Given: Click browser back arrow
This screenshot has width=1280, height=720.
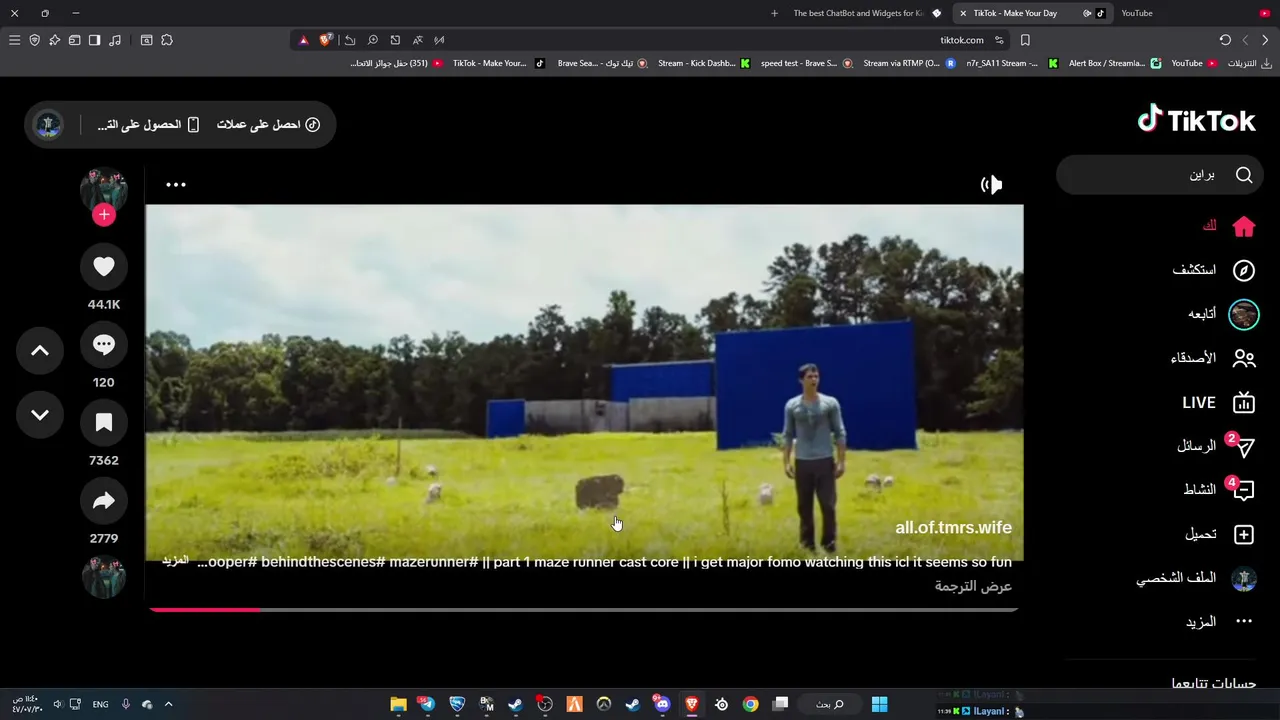Looking at the screenshot, I should click(1265, 40).
